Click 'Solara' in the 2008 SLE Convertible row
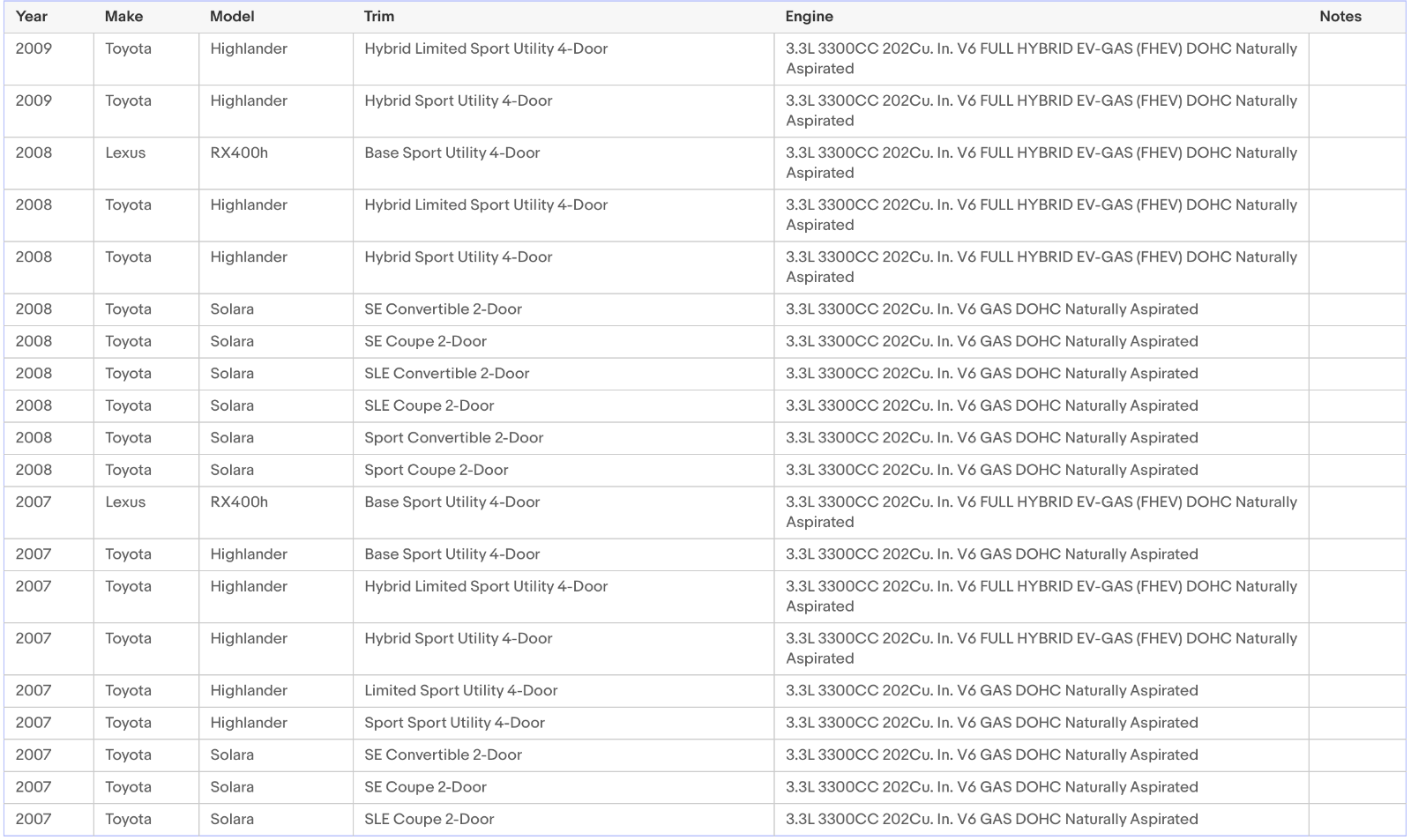Image resolution: width=1411 pixels, height=840 pixels. (x=232, y=374)
